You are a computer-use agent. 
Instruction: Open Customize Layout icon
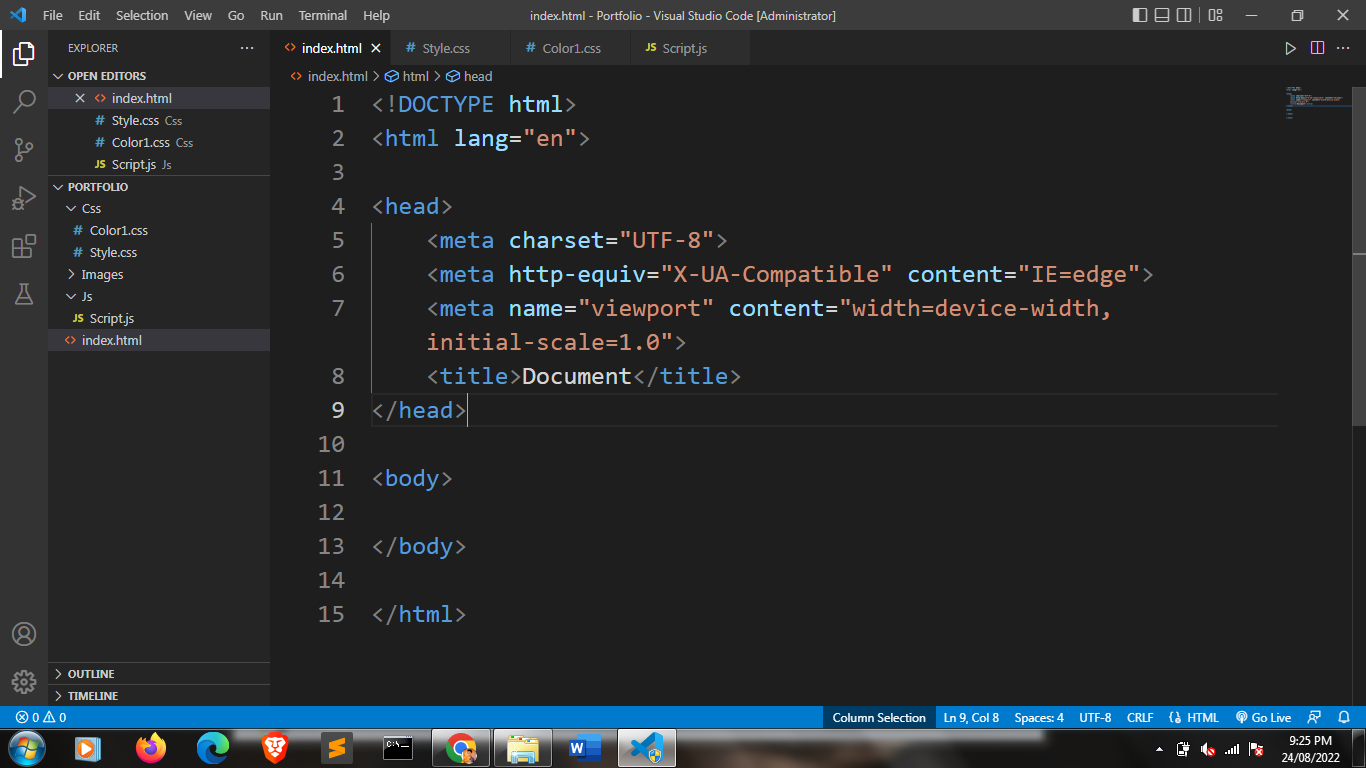(1215, 15)
